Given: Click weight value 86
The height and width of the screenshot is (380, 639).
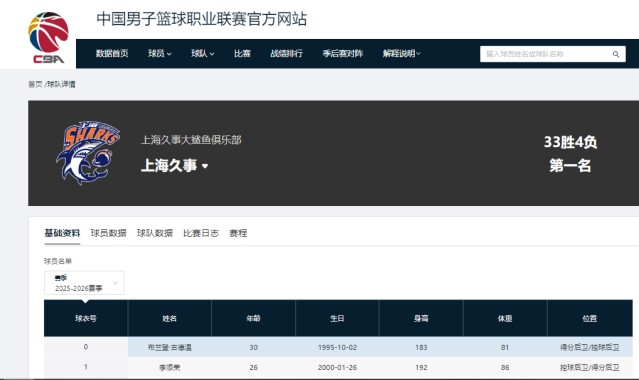Looking at the screenshot, I should point(505,367).
